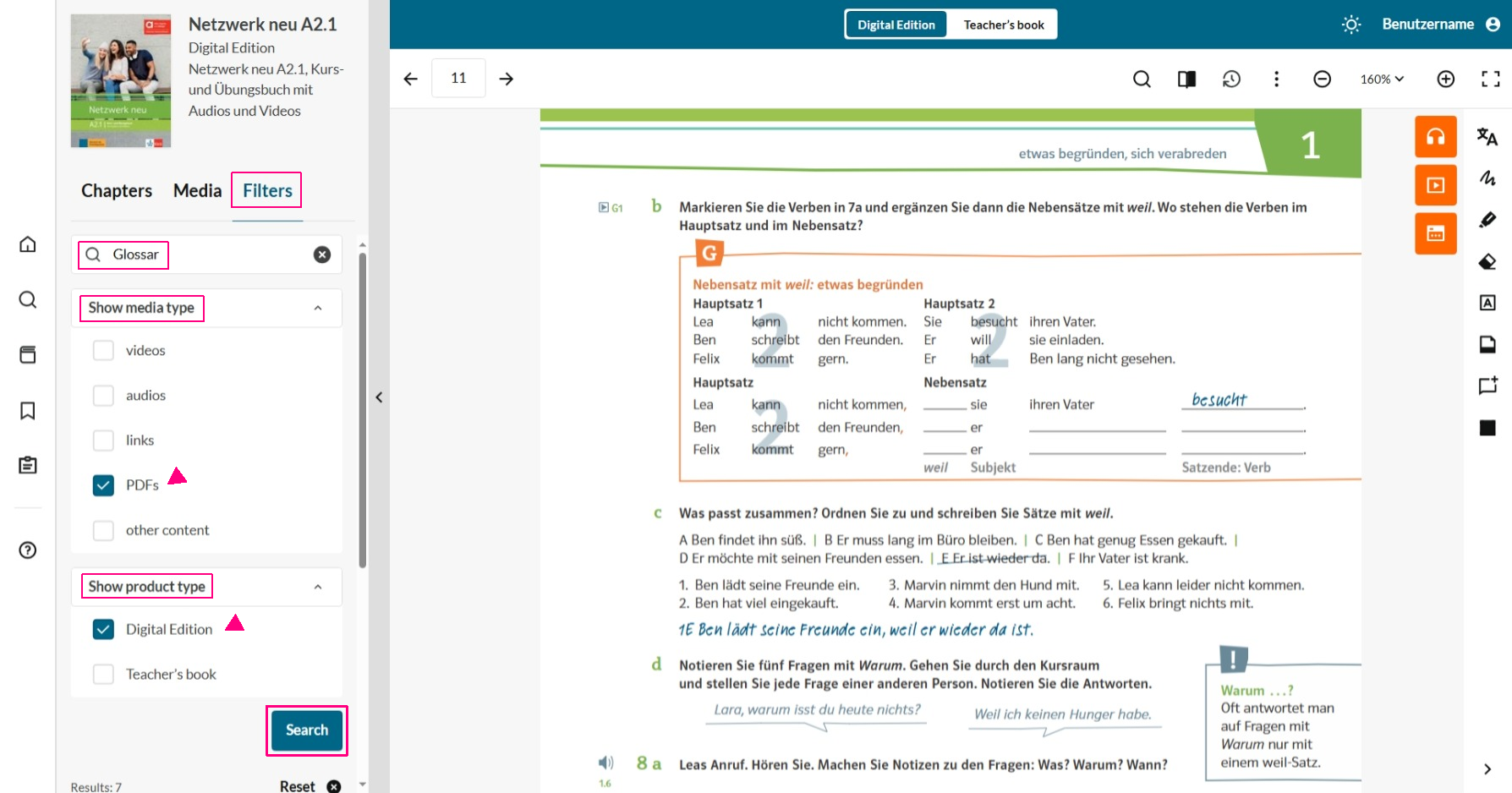Reset the filters

click(310, 786)
